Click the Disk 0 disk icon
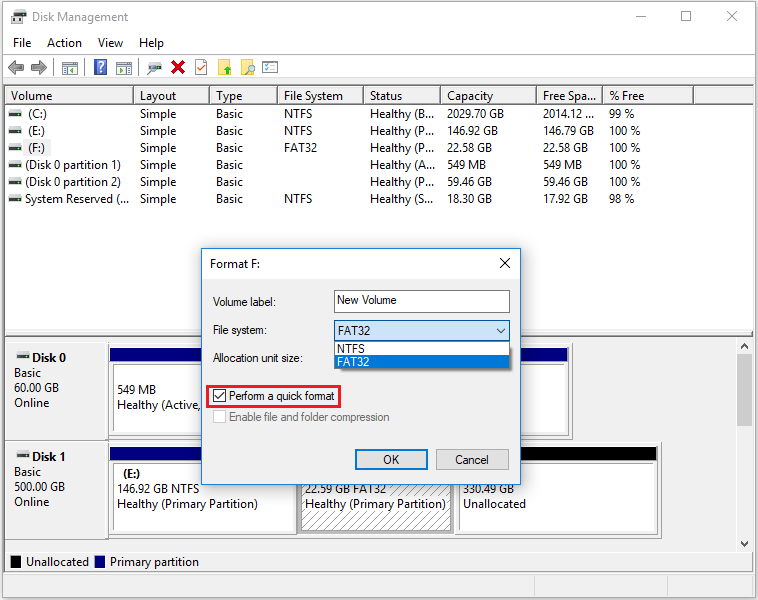758x600 pixels. [23, 357]
